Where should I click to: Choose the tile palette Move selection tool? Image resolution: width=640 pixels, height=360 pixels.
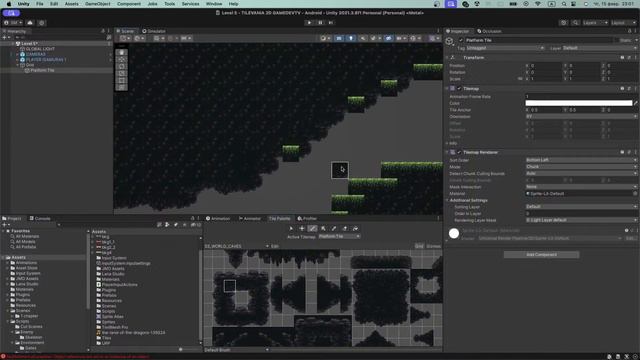coord(302,229)
